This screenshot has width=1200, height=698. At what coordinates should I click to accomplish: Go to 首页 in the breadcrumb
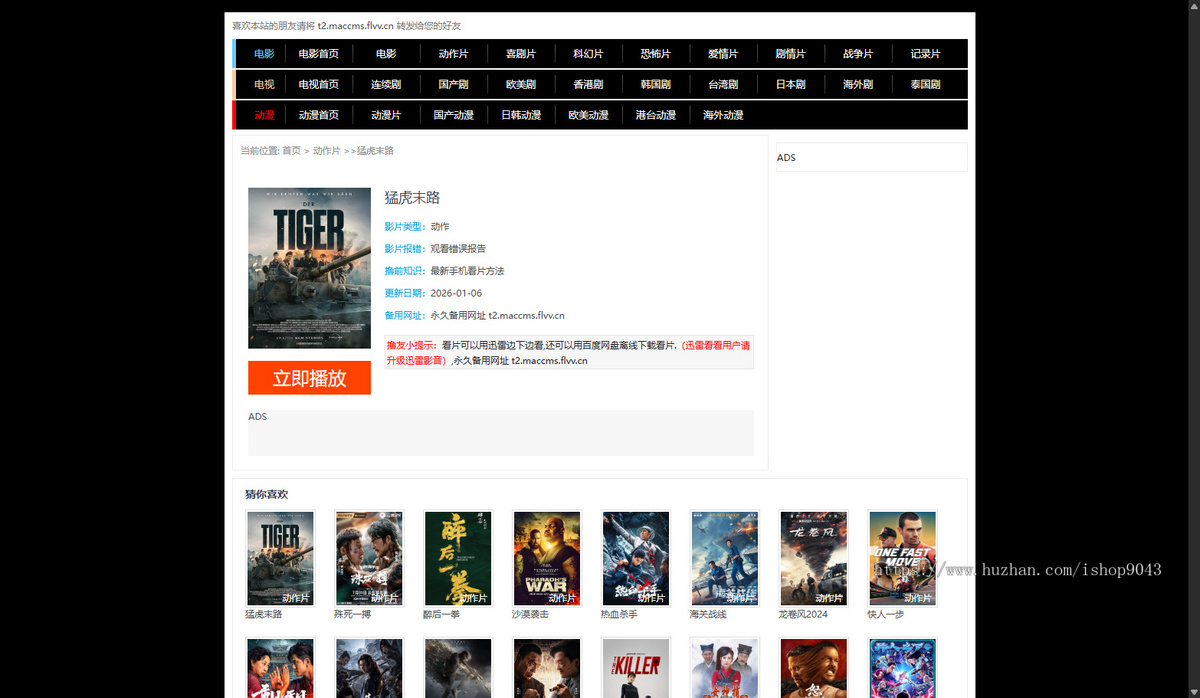pyautogui.click(x=291, y=151)
